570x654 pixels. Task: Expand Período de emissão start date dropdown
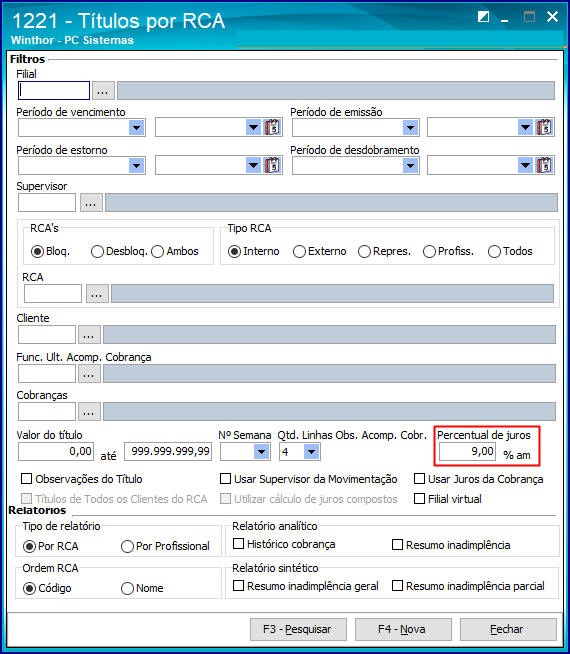click(410, 128)
